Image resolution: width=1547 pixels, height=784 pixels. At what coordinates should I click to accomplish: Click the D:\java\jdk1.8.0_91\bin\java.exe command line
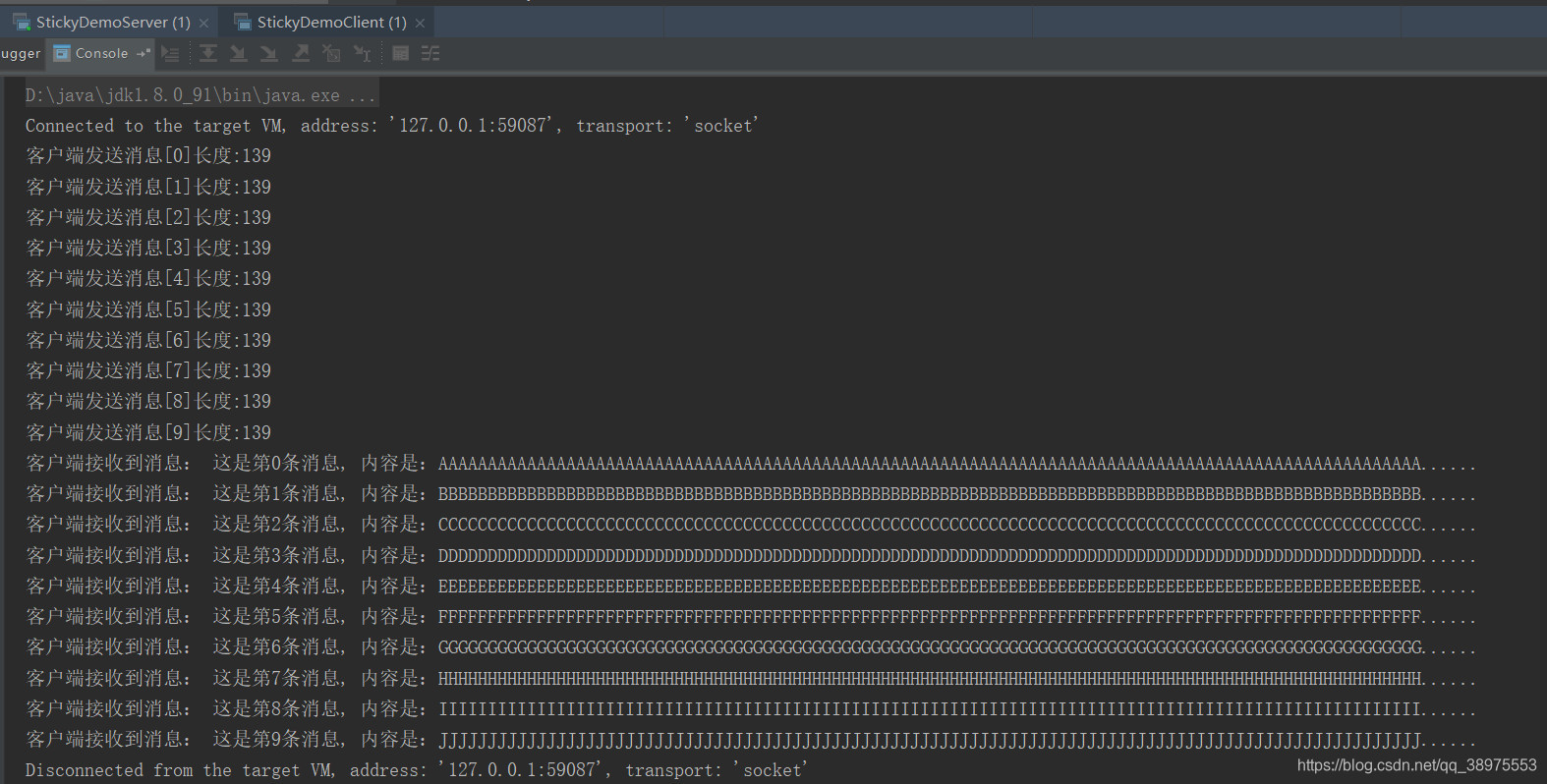pyautogui.click(x=201, y=95)
